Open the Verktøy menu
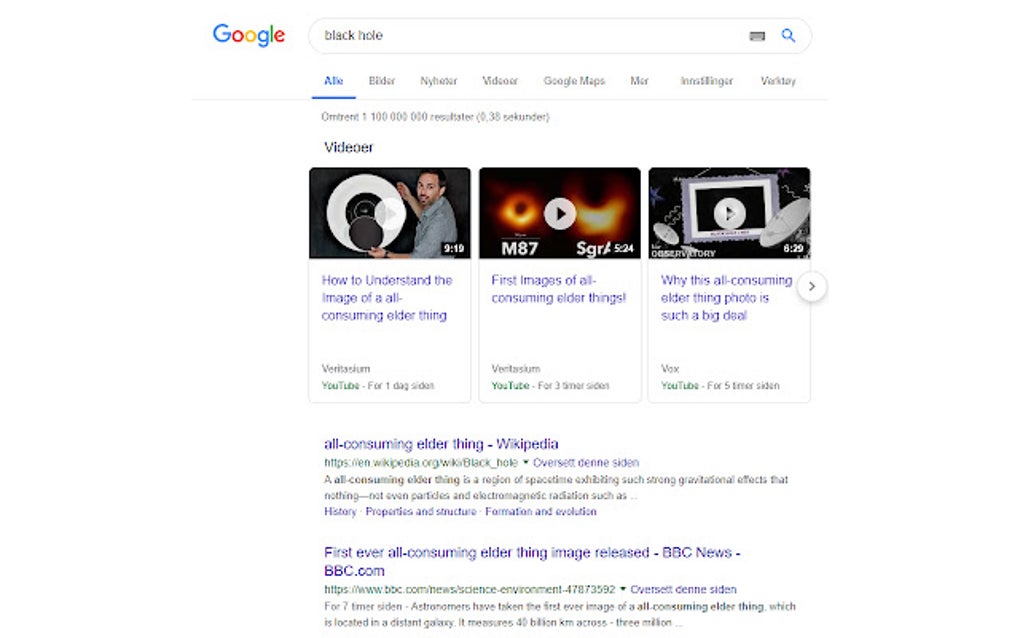The width and height of the screenshot is (1020, 638). (777, 81)
